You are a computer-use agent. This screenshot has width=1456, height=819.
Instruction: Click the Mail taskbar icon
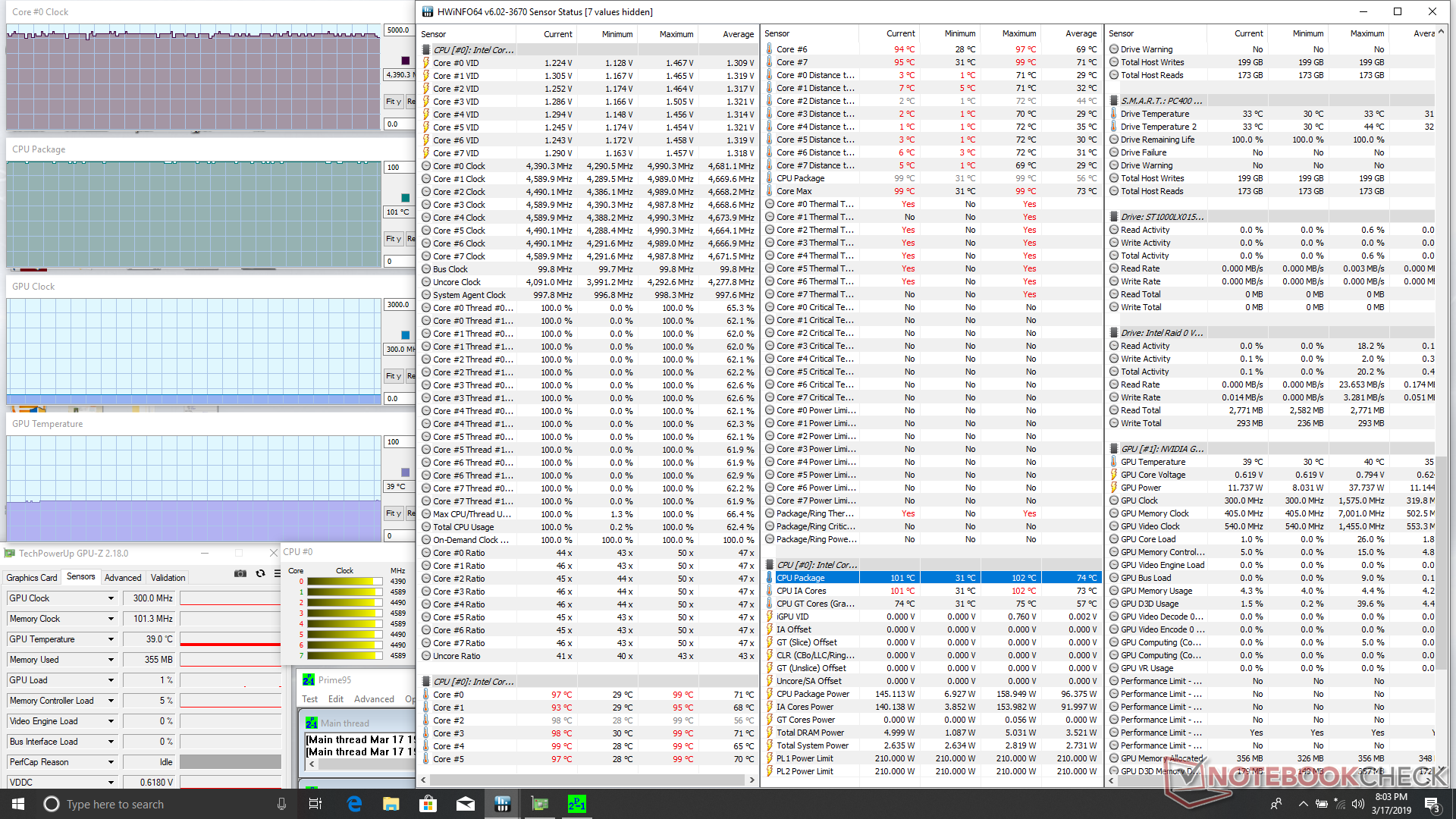pos(466,804)
